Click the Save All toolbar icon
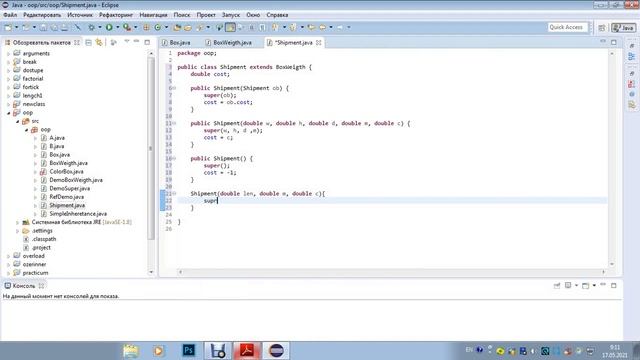Image resolution: width=640 pixels, height=360 pixels. point(54,27)
